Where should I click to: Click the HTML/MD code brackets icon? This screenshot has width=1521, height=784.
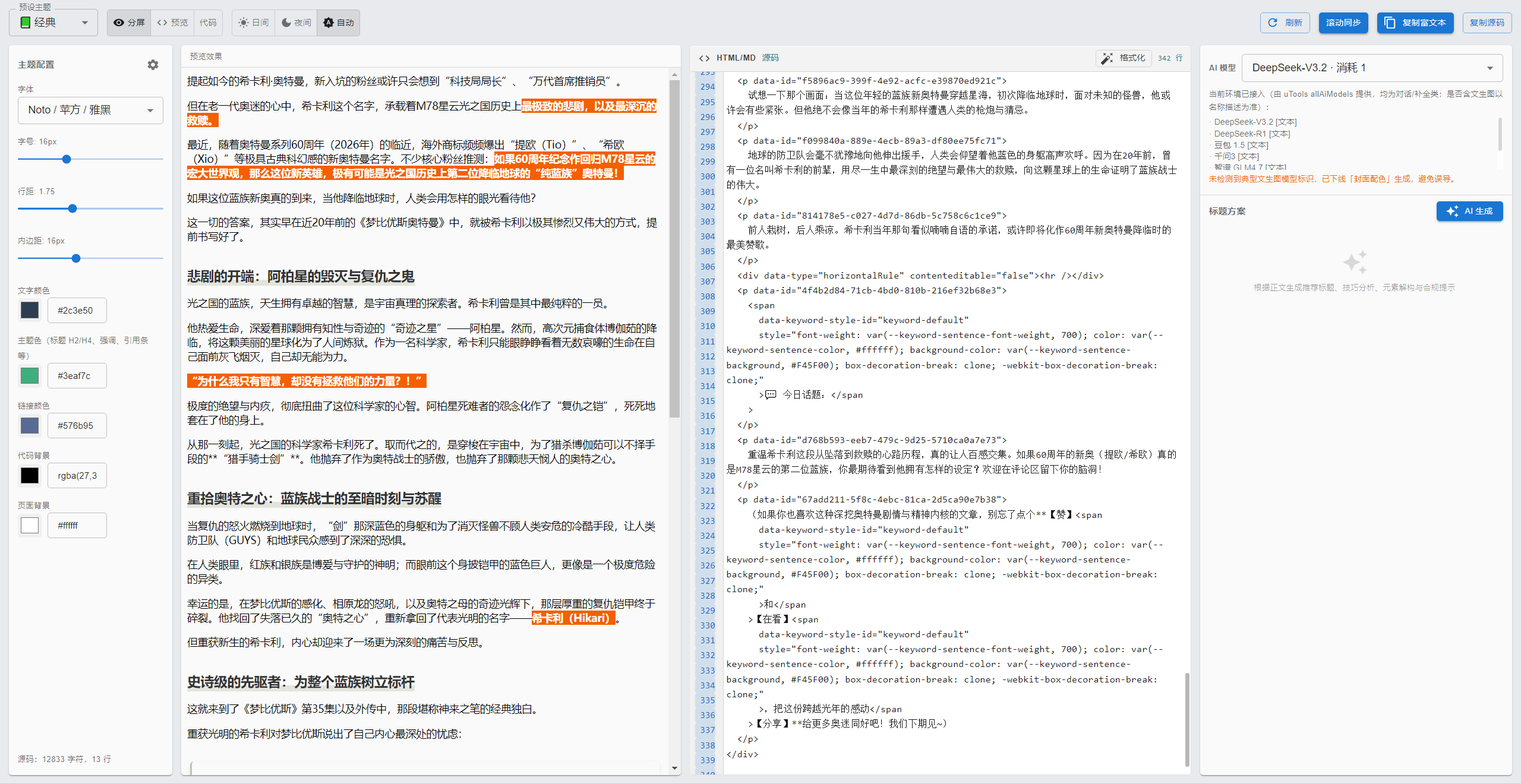(704, 58)
